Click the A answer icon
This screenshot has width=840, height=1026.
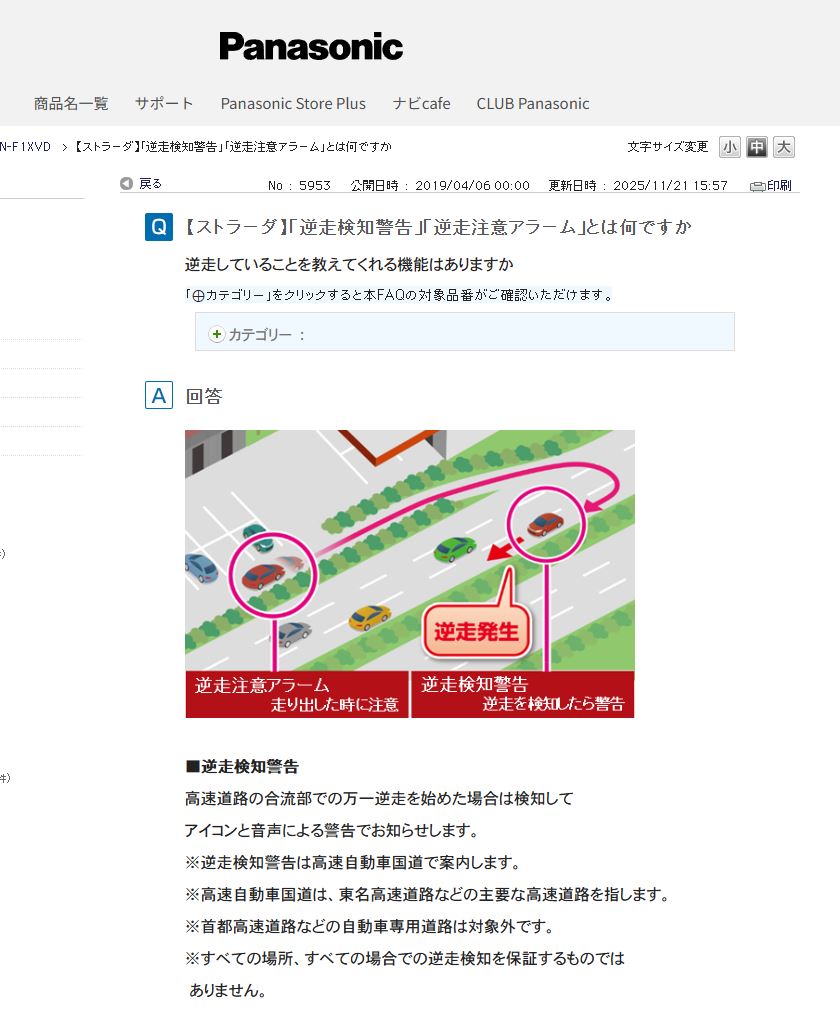tap(158, 396)
